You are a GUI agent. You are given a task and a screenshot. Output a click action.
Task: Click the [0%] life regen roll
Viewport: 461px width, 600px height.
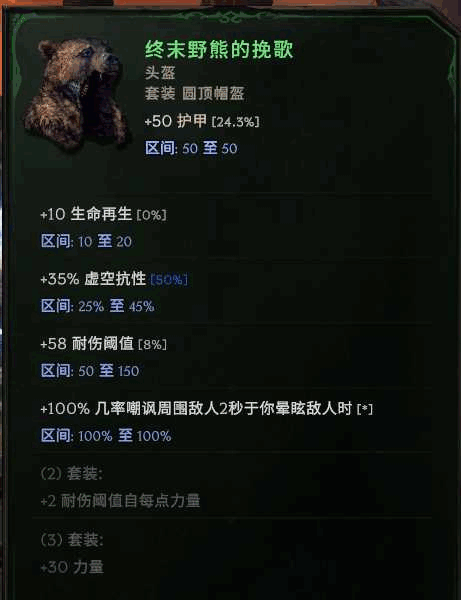click(152, 215)
